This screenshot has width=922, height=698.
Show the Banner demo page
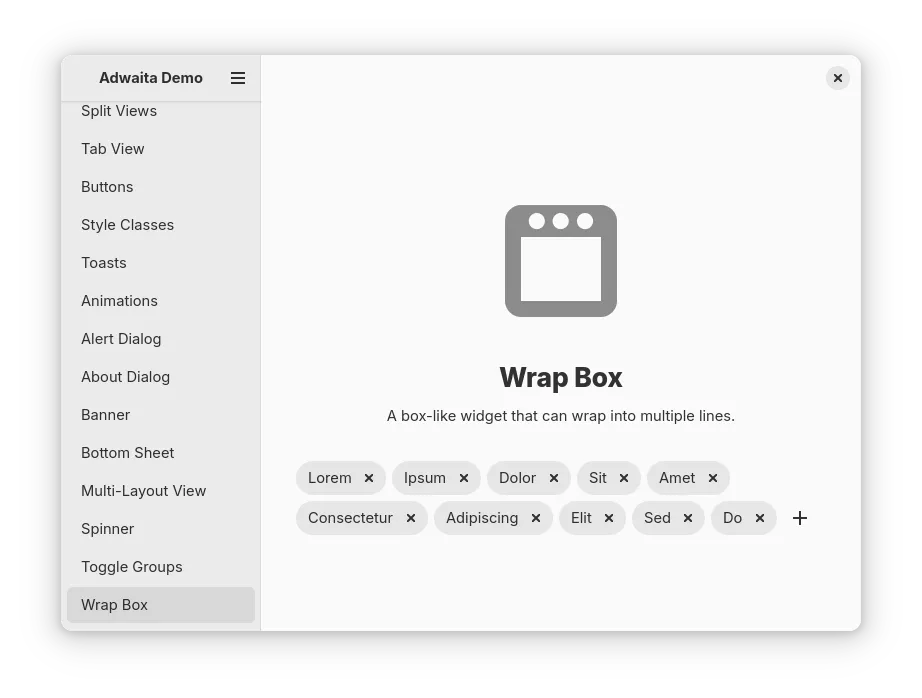click(x=106, y=415)
